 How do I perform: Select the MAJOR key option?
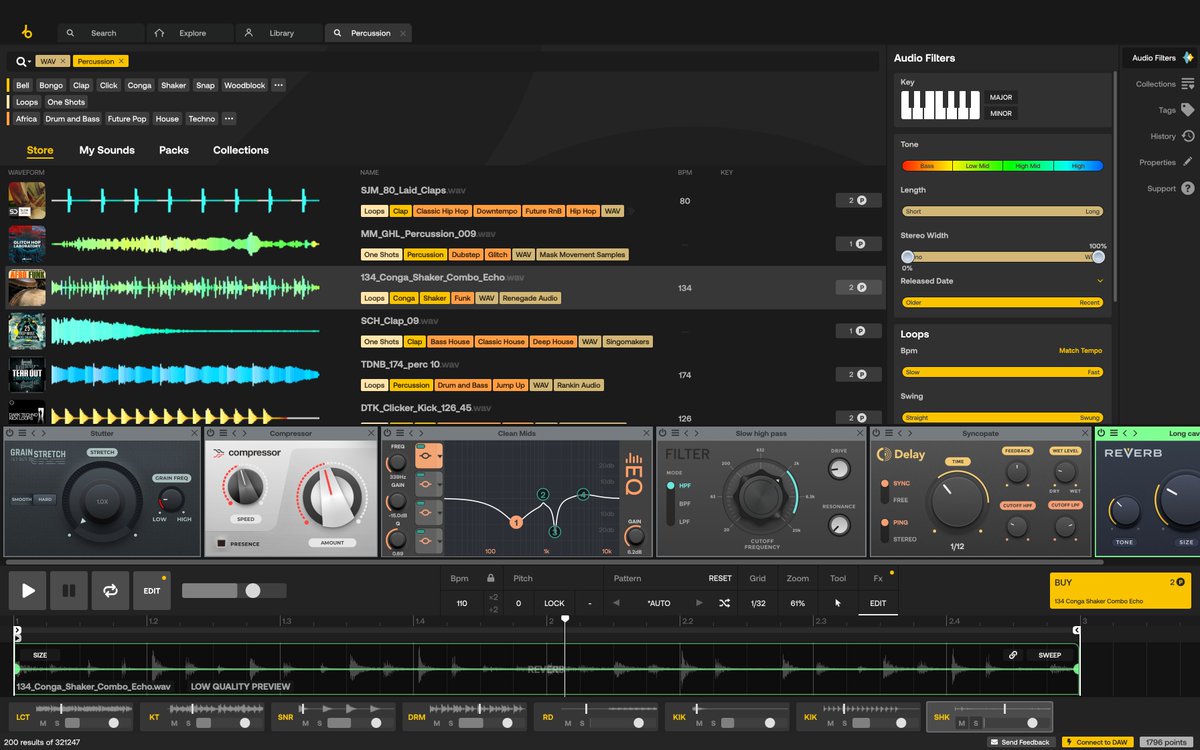click(x=1001, y=97)
